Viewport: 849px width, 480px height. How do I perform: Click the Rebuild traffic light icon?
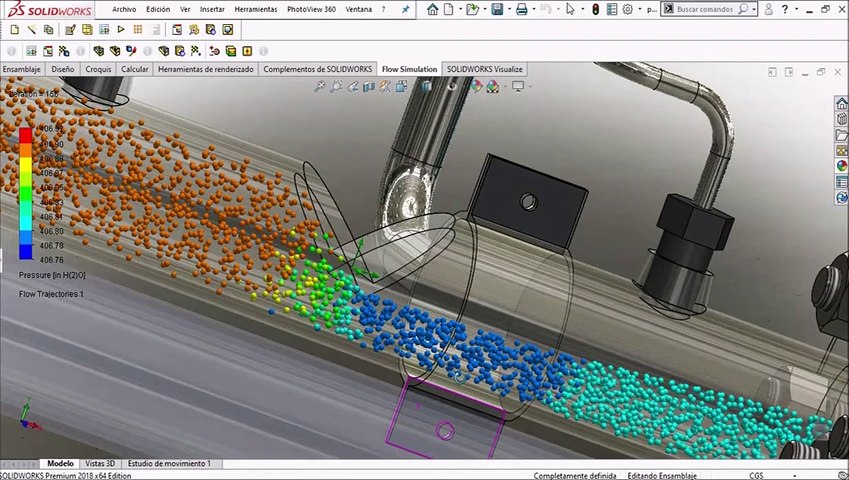pyautogui.click(x=596, y=9)
